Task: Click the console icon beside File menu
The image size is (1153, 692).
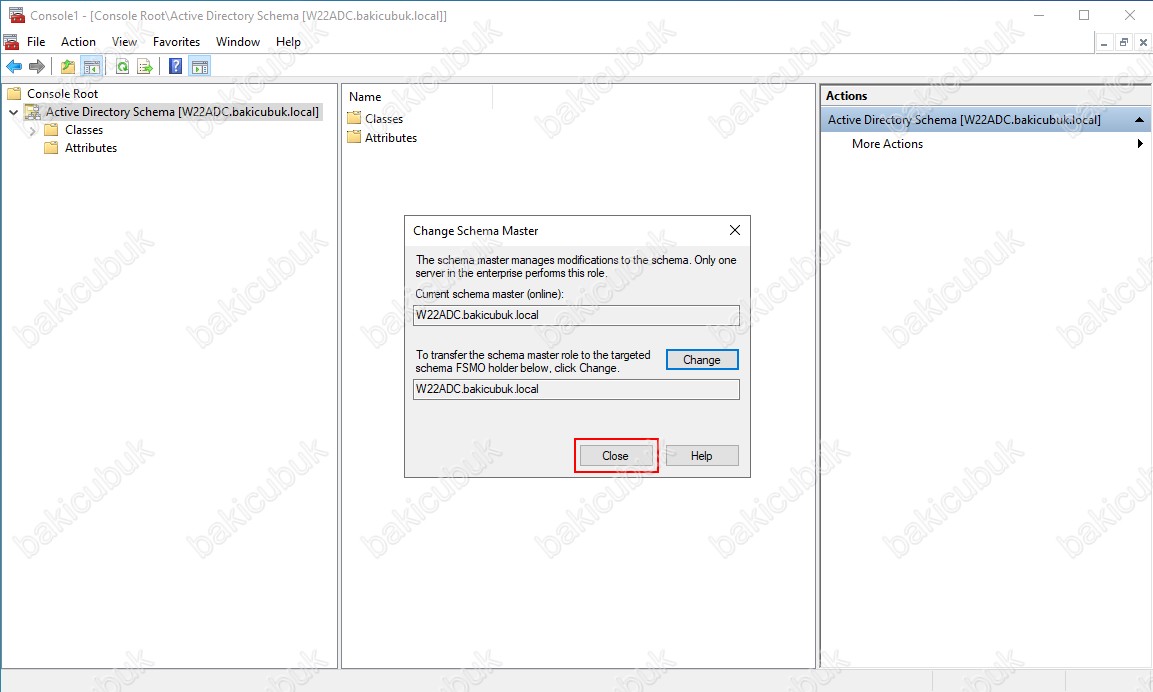Action: [x=11, y=41]
